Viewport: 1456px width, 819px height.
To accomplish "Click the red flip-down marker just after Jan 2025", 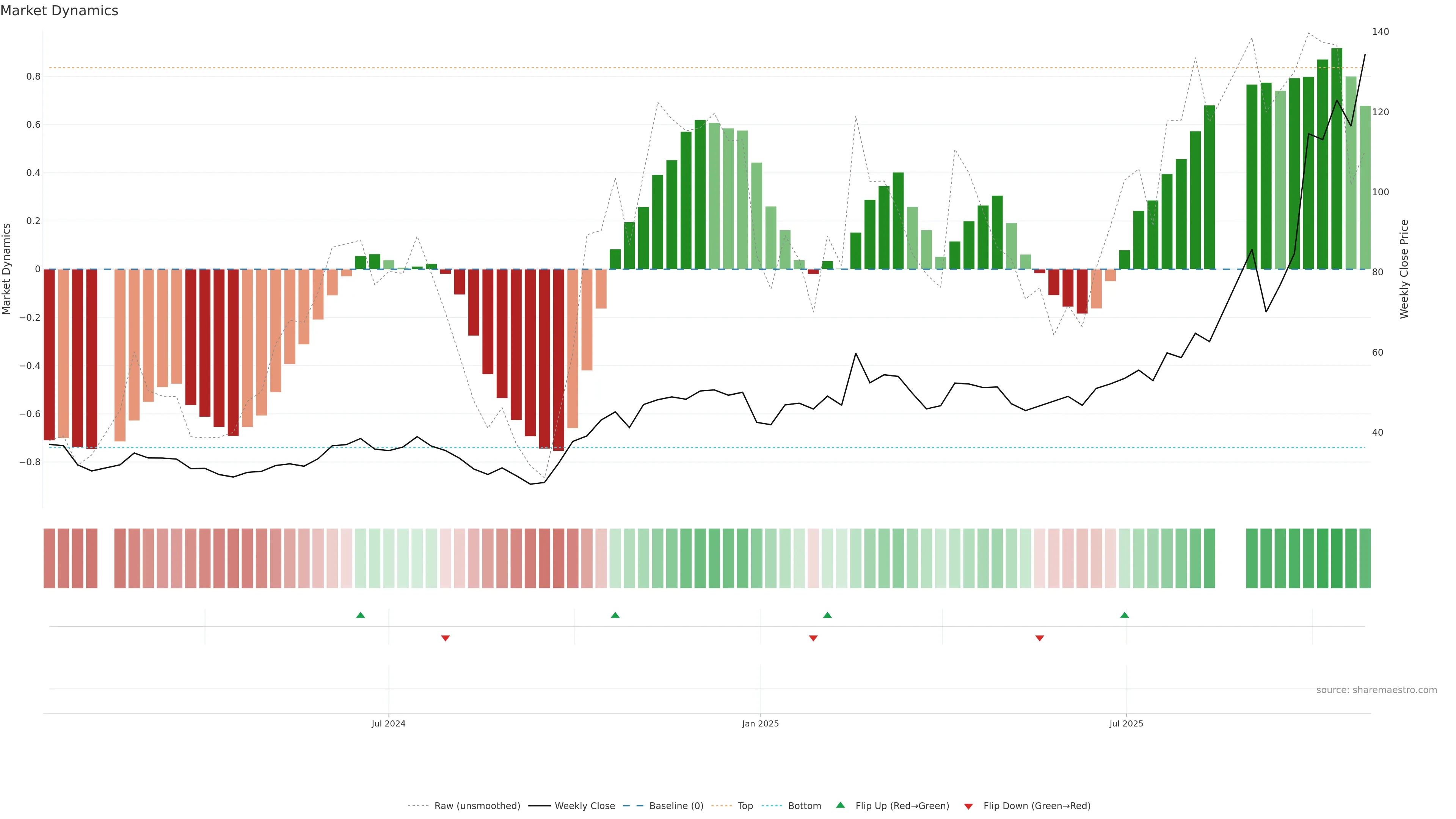I will (x=813, y=638).
